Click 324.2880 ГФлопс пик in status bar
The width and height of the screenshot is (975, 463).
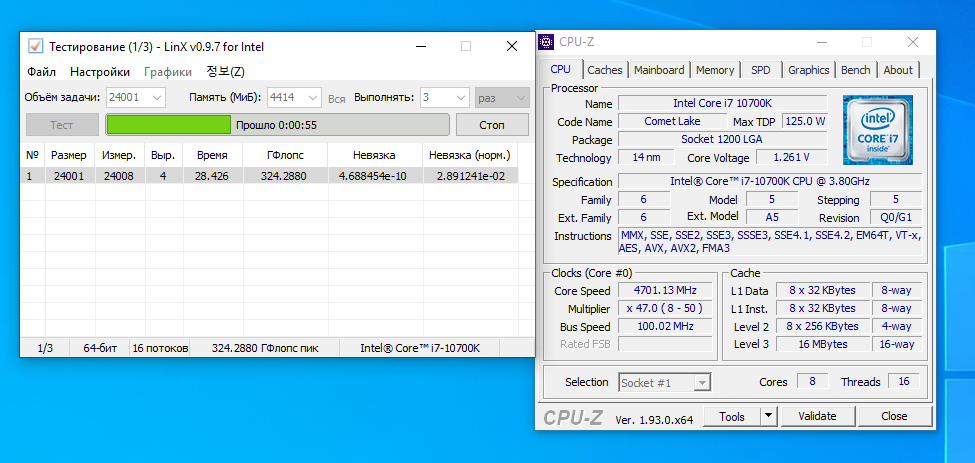tap(265, 348)
